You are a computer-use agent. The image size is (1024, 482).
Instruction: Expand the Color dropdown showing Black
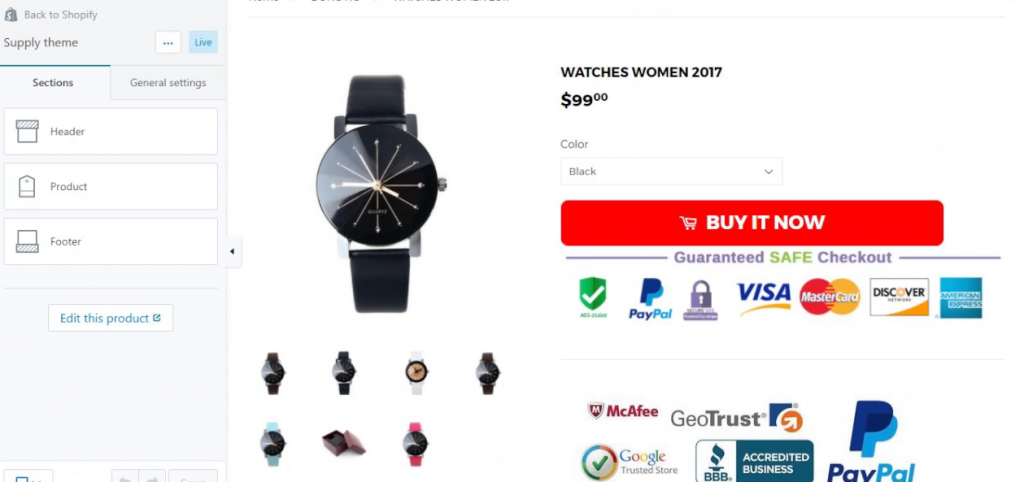671,171
